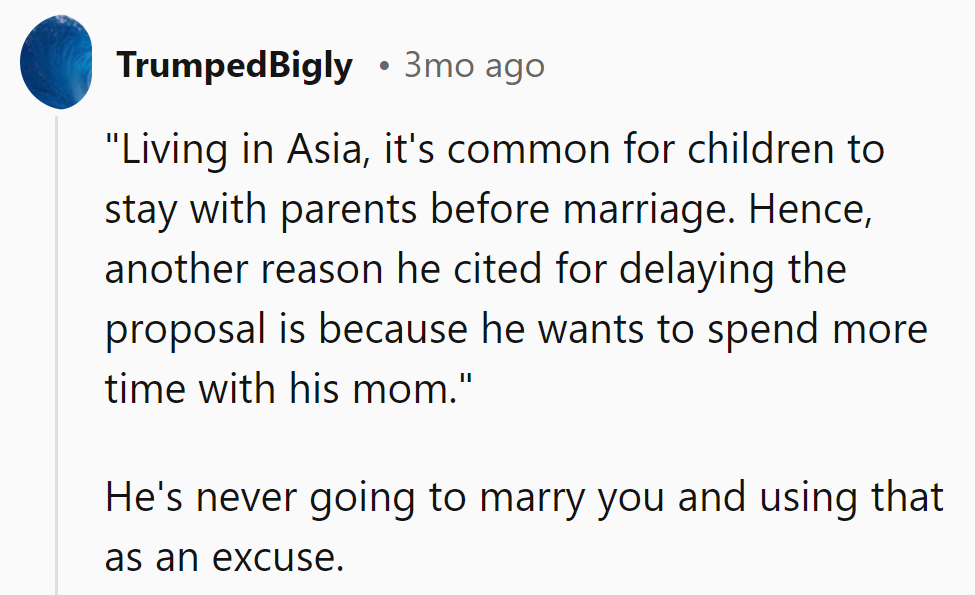Open the TrumpedBigly user profile link

click(234, 66)
